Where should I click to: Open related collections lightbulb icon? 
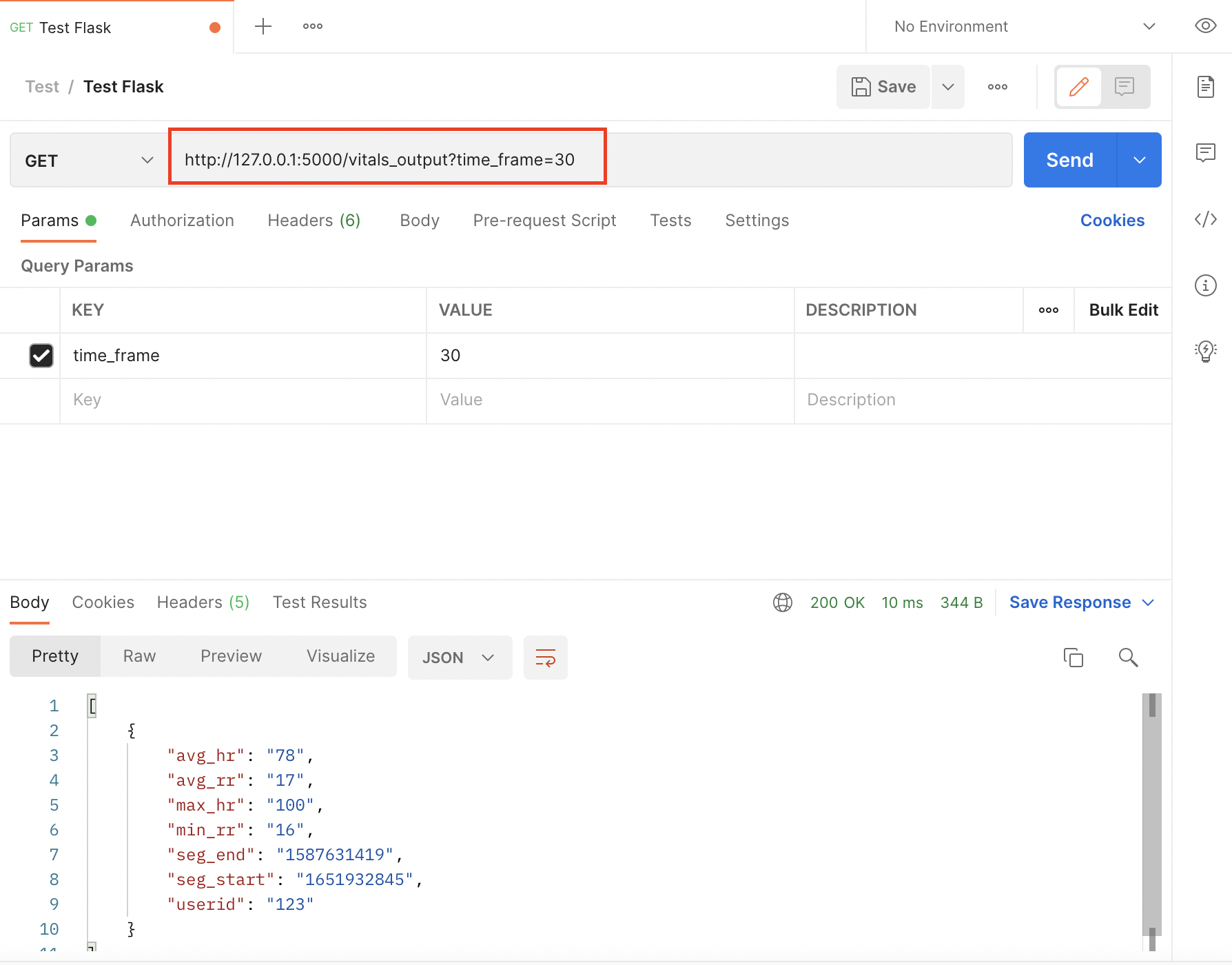coord(1205,351)
